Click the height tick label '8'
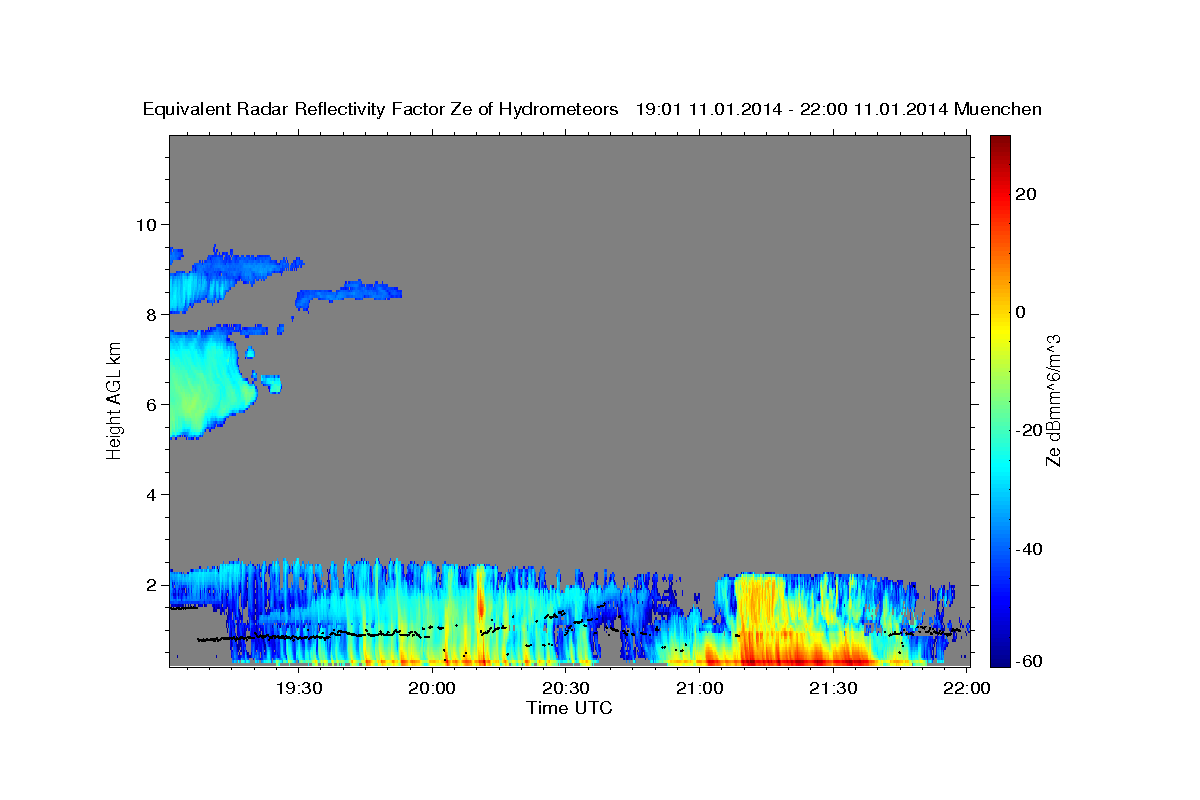Viewport: 1200px width, 800px height. point(152,314)
